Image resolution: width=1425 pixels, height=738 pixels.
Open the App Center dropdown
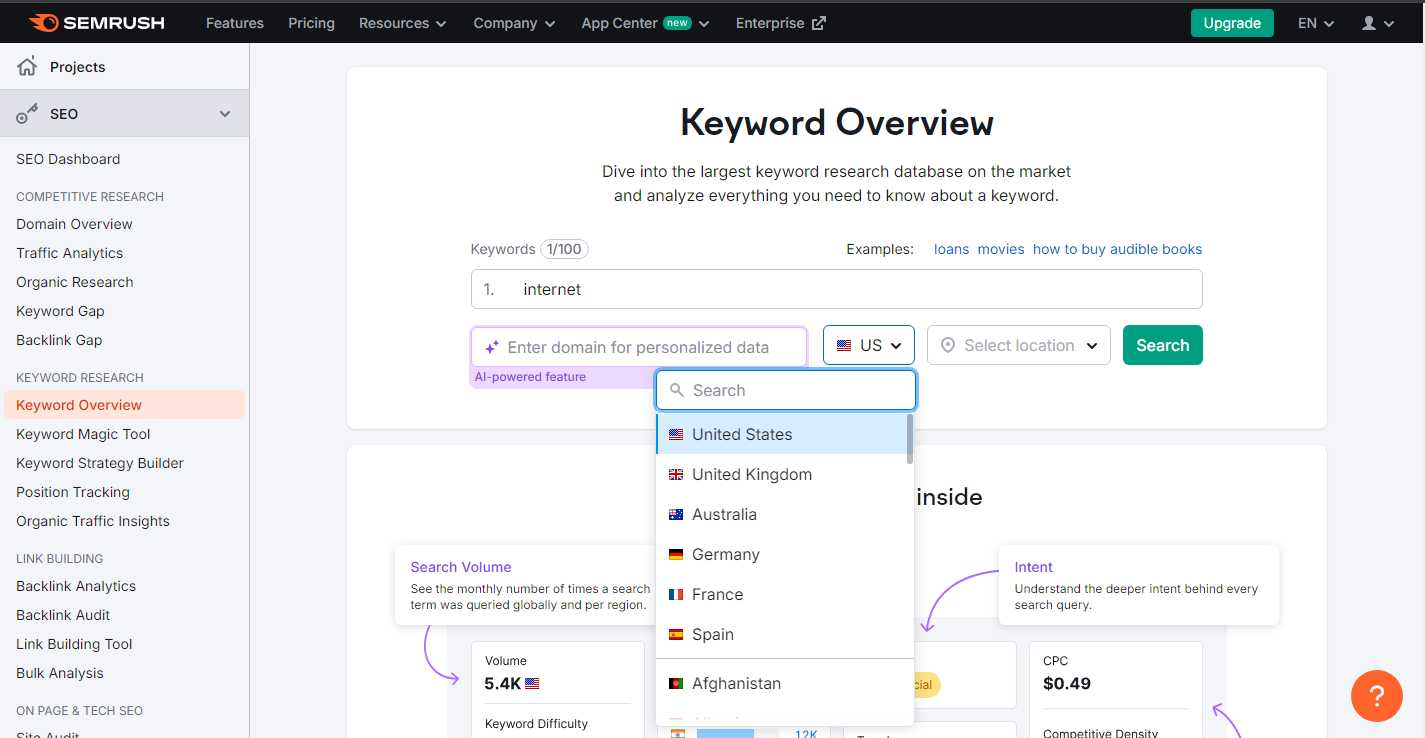coord(646,23)
